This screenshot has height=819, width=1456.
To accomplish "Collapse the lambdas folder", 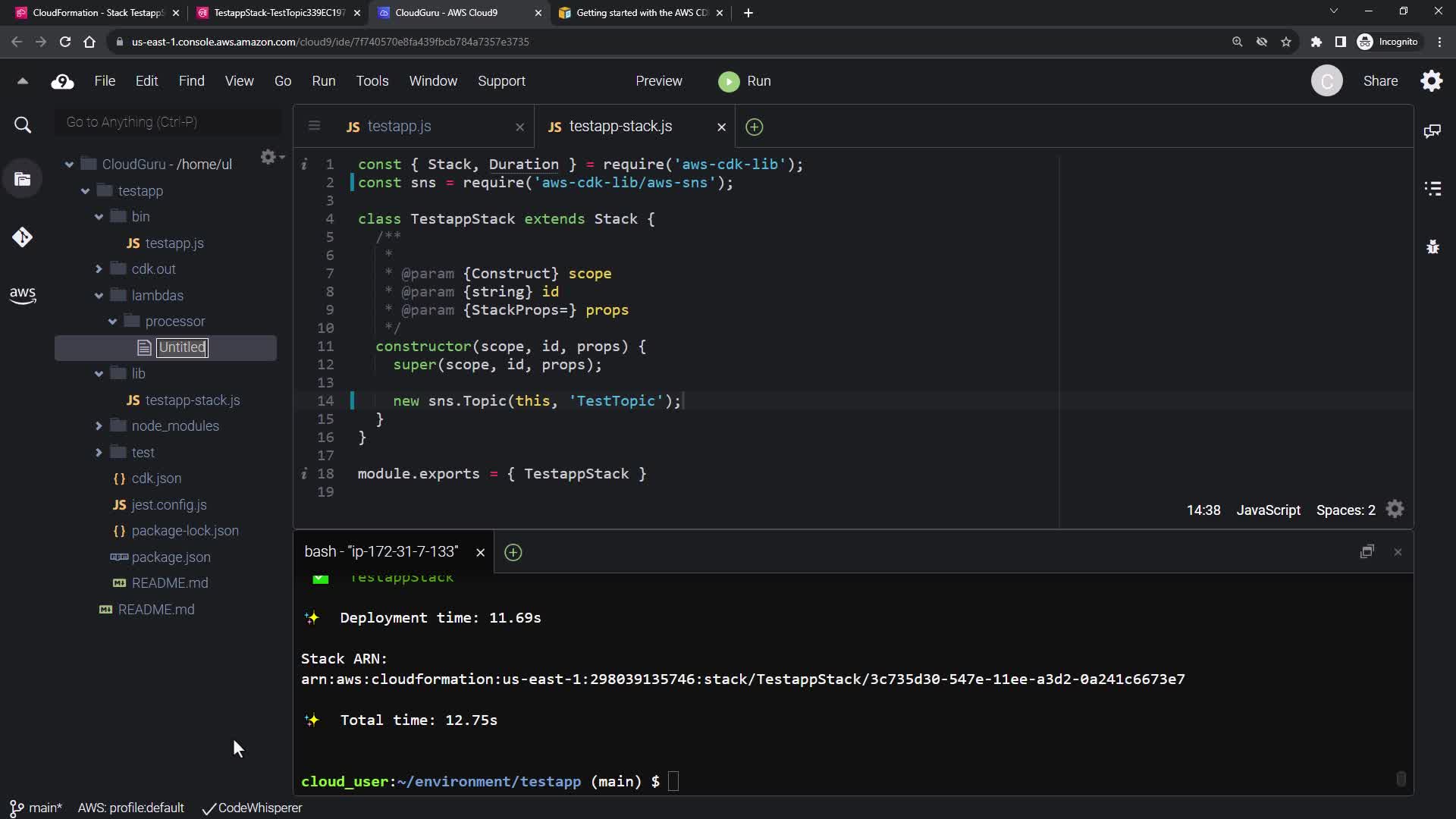I will pyautogui.click(x=99, y=296).
